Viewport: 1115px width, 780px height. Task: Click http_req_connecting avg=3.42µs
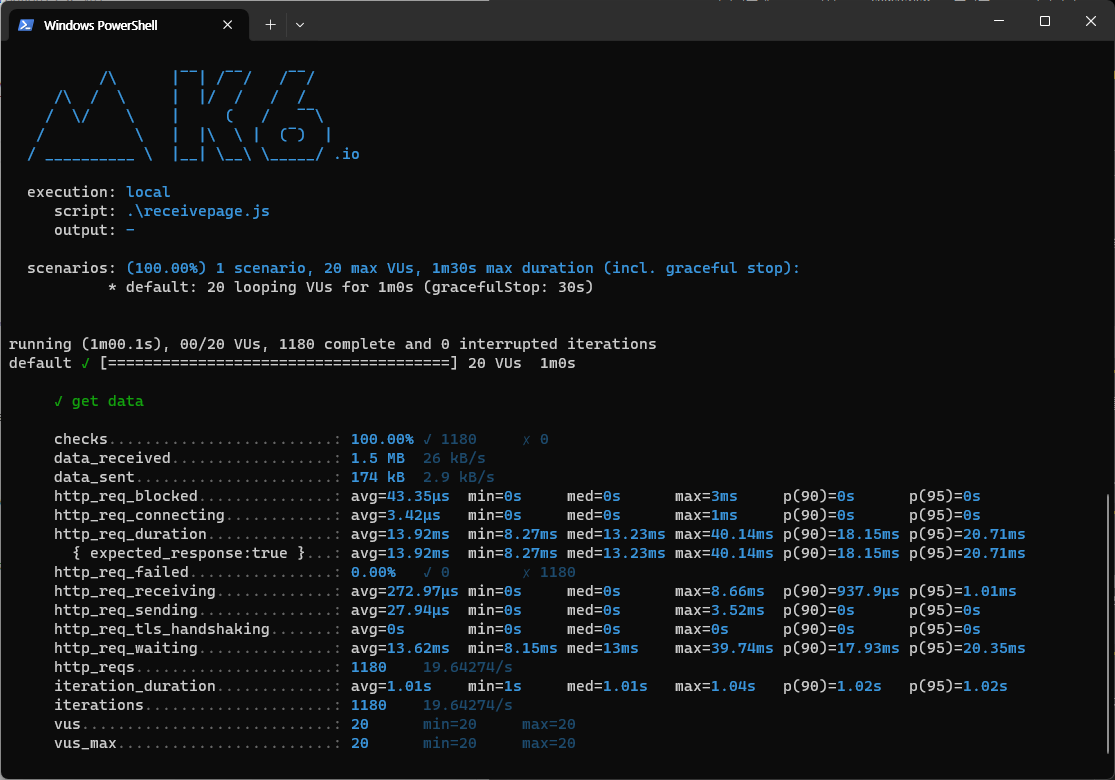pyautogui.click(x=395, y=515)
